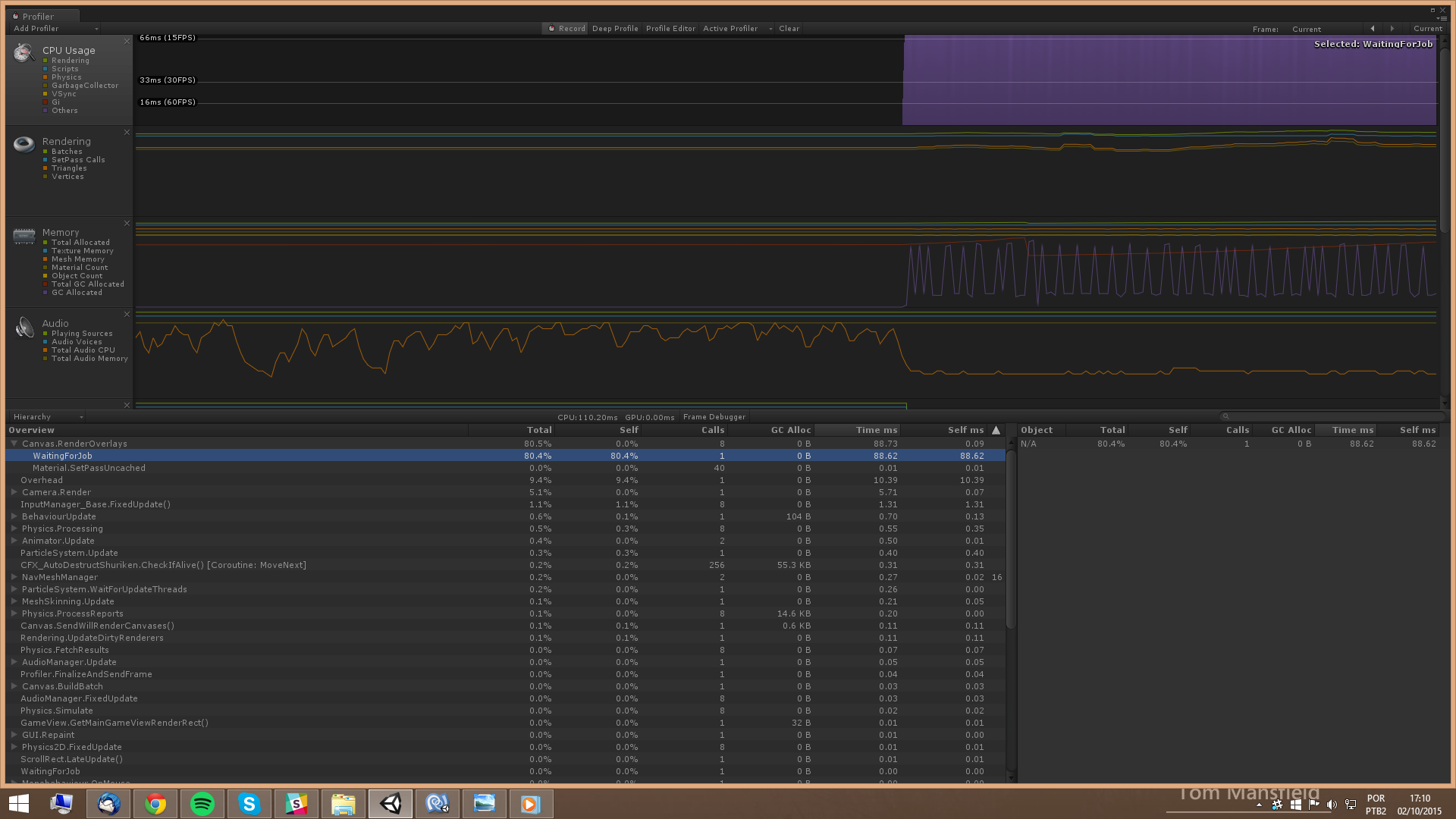Sort by Time ms column in hierarchy
Image resolution: width=1456 pixels, height=819 pixels.
click(858, 430)
